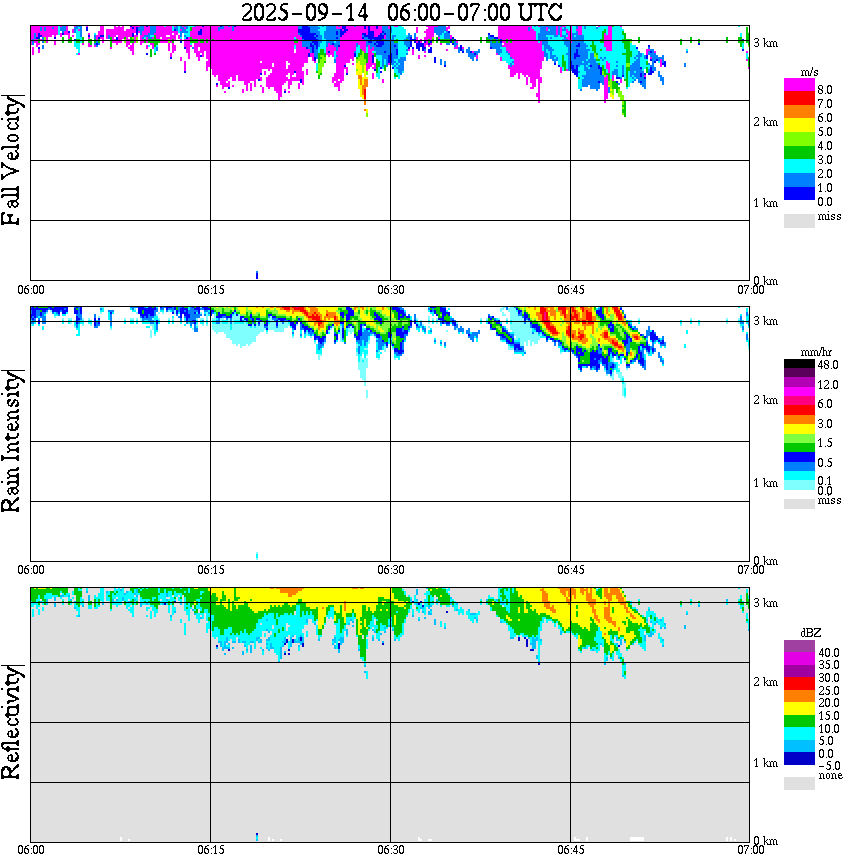Select the yellow swatch in Rain Intensity legend
Screen dimensions: 850x868
[799, 429]
